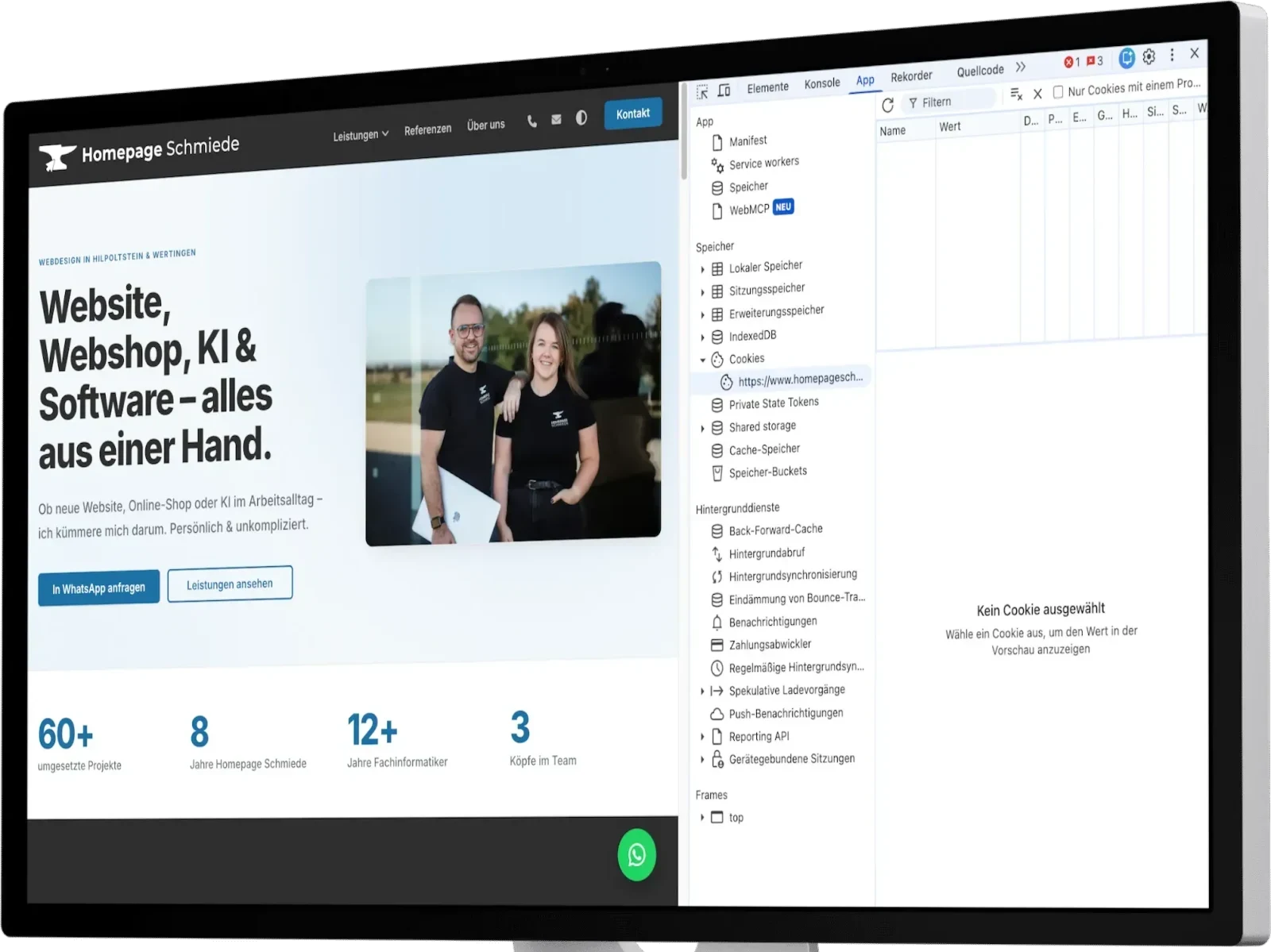Image resolution: width=1271 pixels, height=952 pixels.
Task: Click the red error count badge
Action: click(x=1072, y=62)
